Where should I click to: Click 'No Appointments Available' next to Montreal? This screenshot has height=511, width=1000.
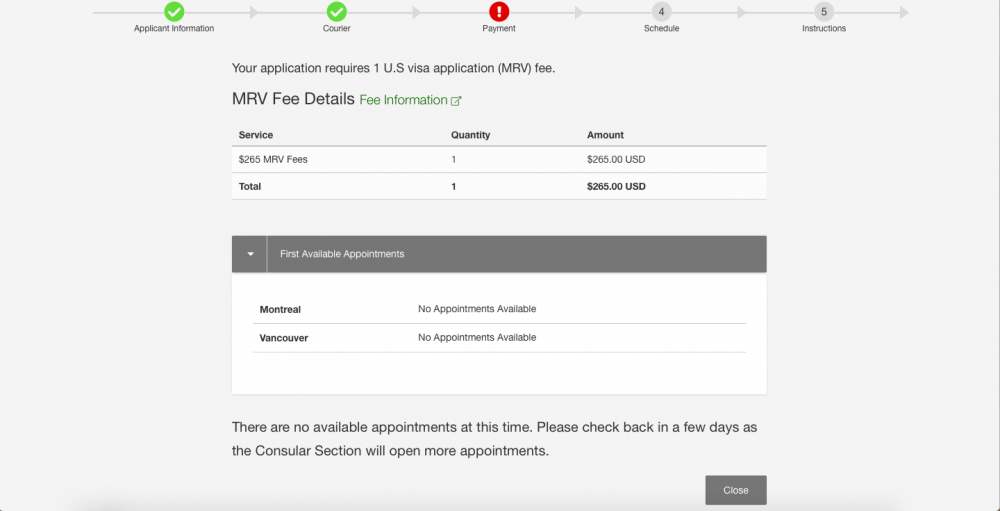coord(477,309)
